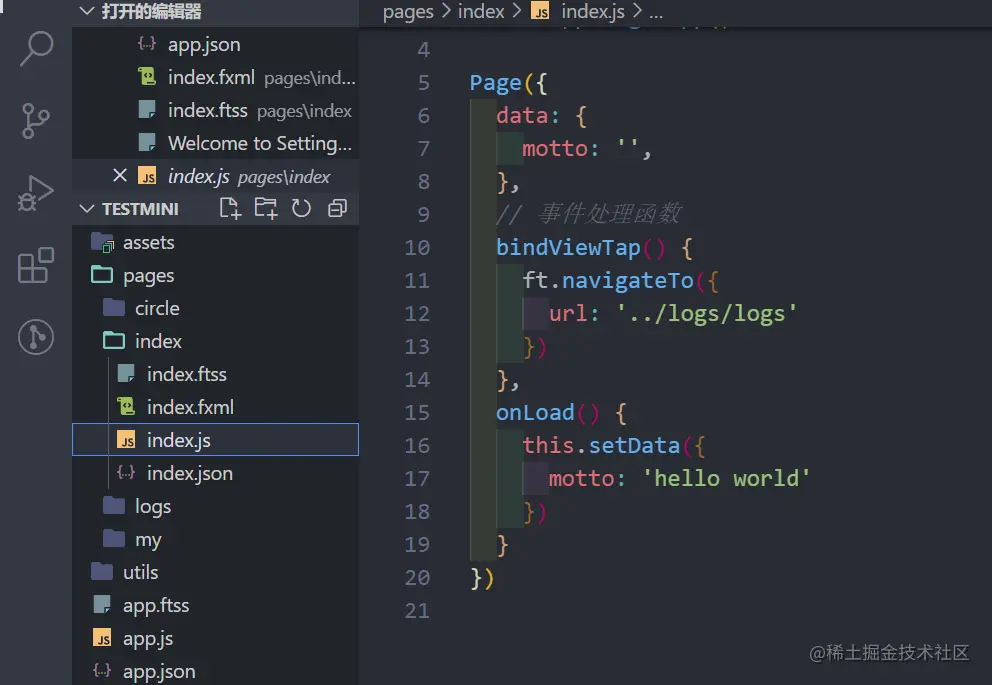Refresh the explorer with the refresh icon
The image size is (992, 685).
[301, 208]
